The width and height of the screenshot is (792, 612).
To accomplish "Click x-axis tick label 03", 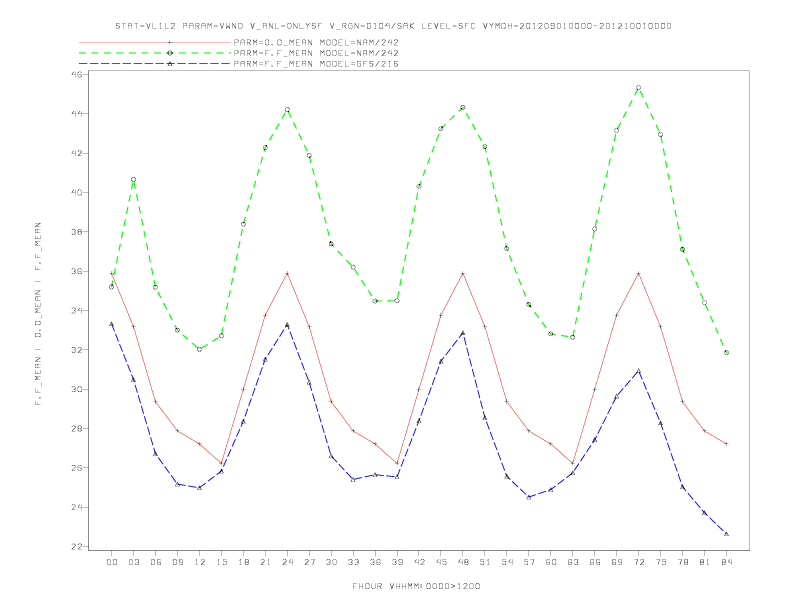I will (x=133, y=562).
